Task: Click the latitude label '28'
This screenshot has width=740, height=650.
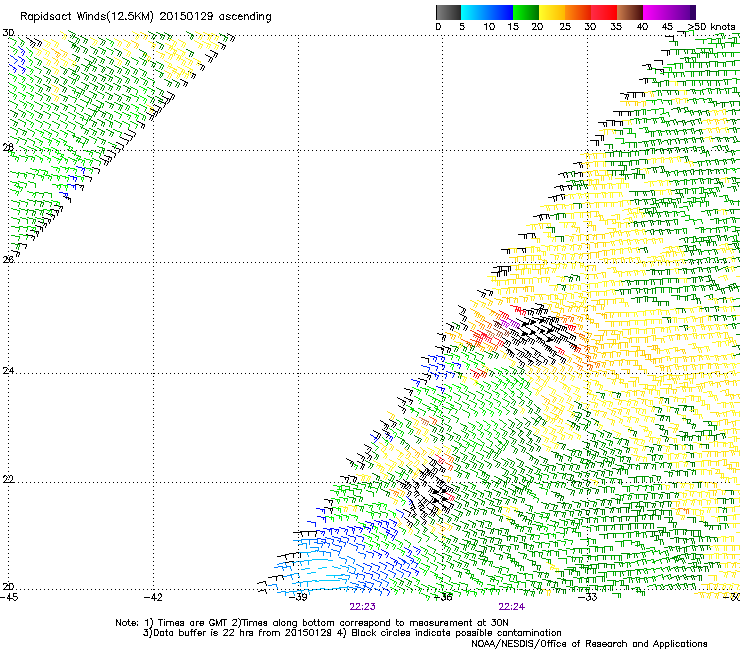Action: (8, 147)
